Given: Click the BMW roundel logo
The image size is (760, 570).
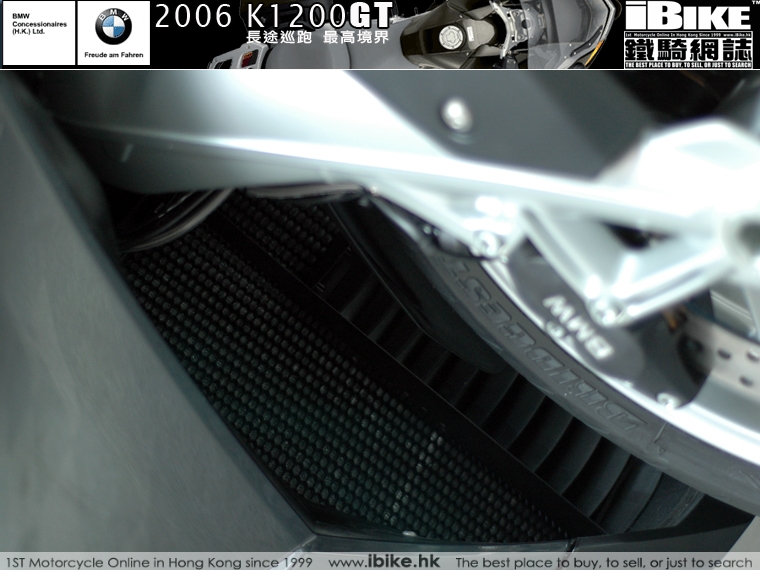Looking at the screenshot, I should 113,27.
